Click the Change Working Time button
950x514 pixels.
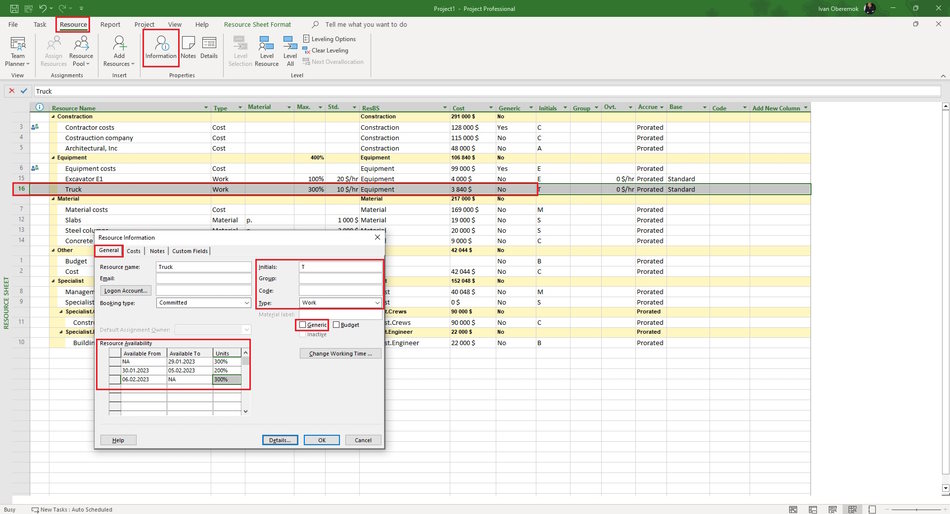340,353
